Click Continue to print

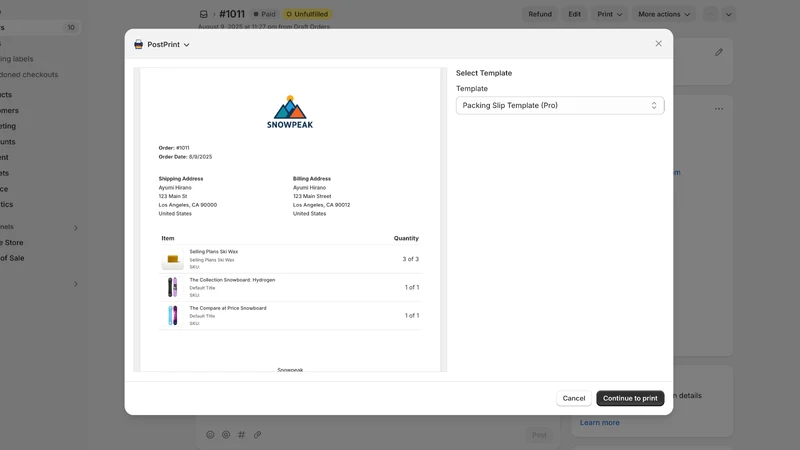pos(630,398)
